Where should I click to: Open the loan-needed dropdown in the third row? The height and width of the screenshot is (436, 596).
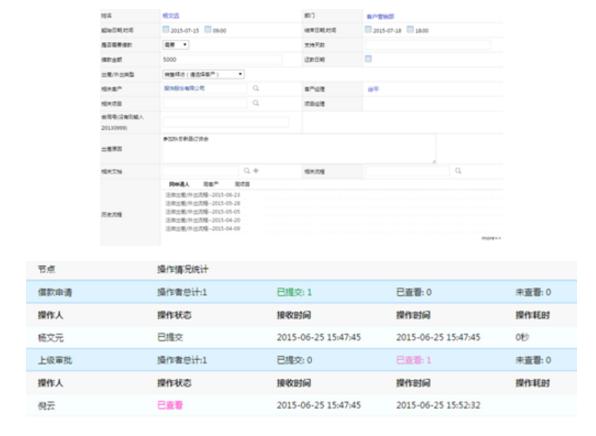coord(176,44)
